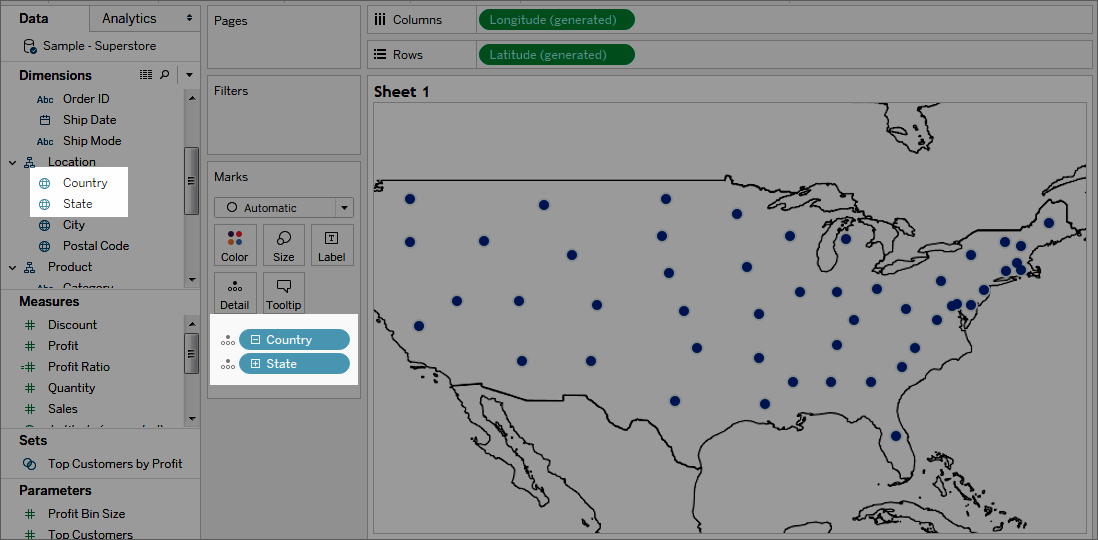Click the Dimensions pane scrollbar thumb
This screenshot has height=540, width=1098.
point(191,181)
